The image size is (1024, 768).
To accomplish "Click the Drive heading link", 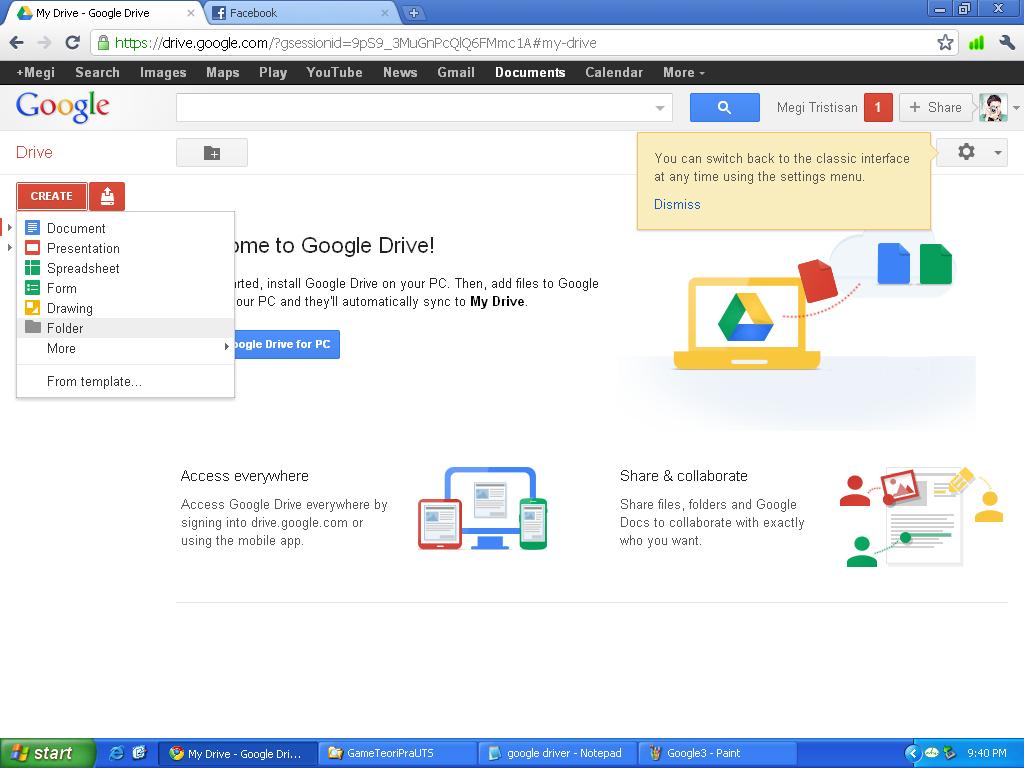I will (34, 152).
